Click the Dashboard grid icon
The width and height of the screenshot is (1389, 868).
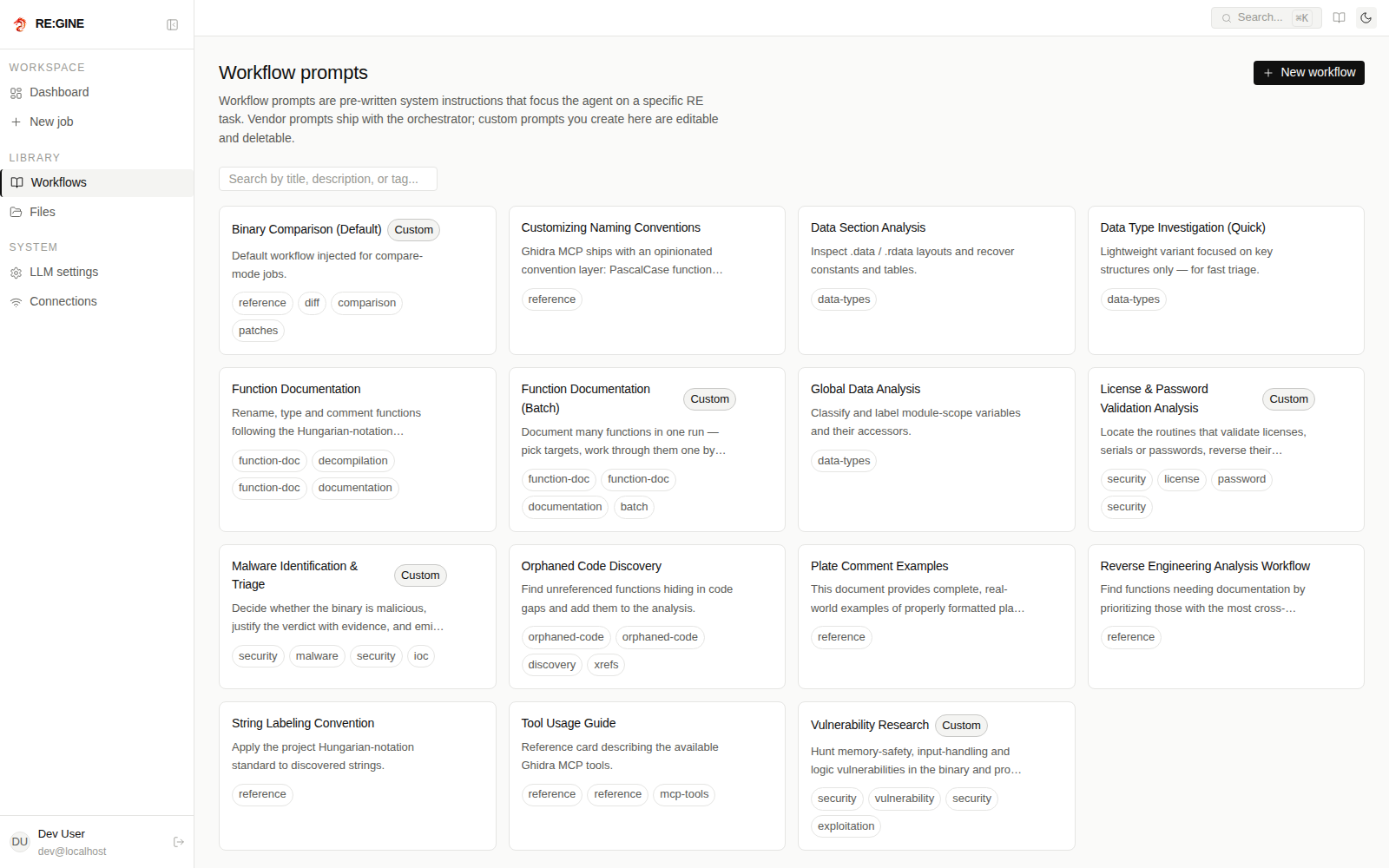click(x=16, y=93)
